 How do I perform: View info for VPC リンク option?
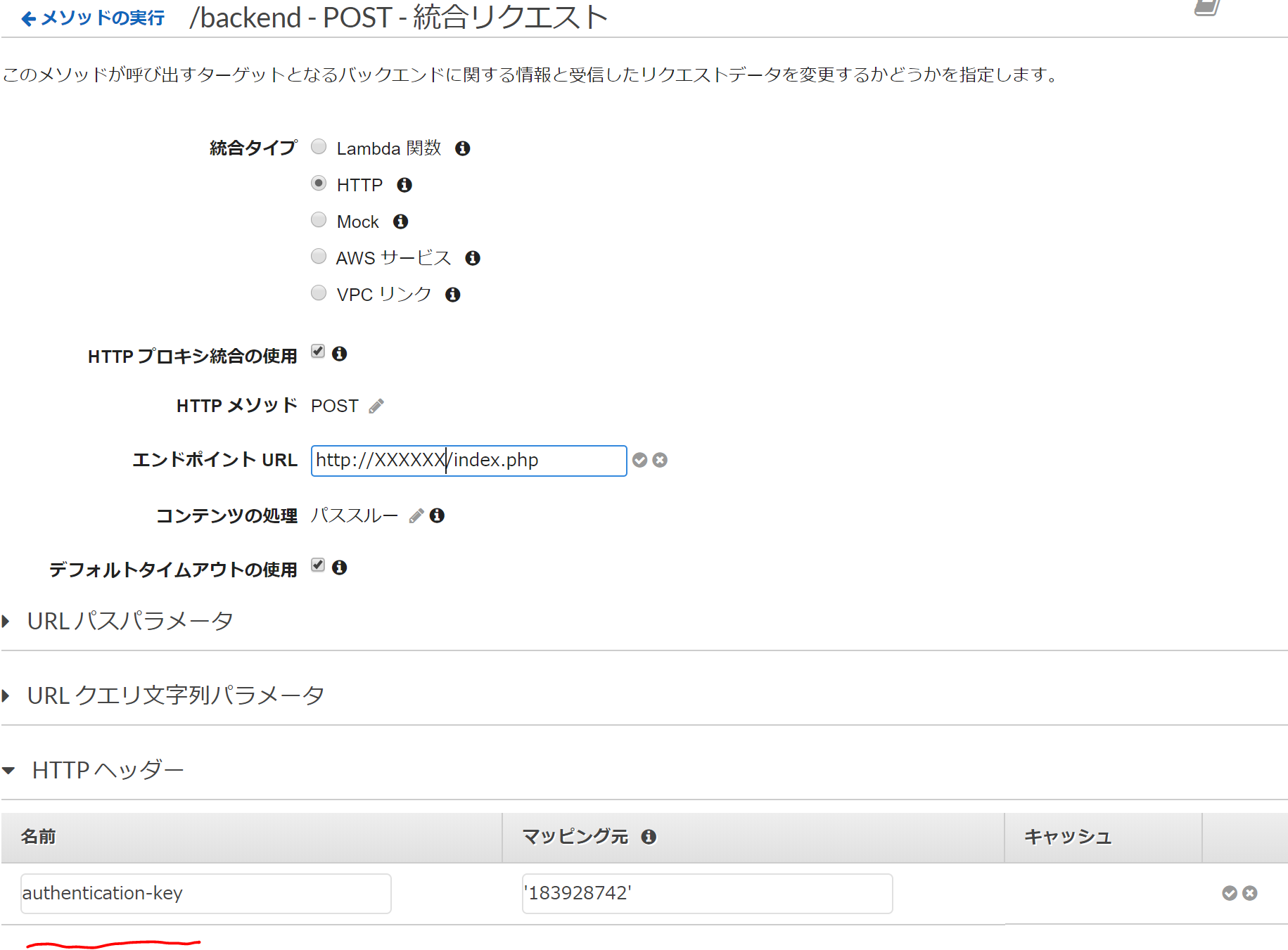tap(453, 295)
